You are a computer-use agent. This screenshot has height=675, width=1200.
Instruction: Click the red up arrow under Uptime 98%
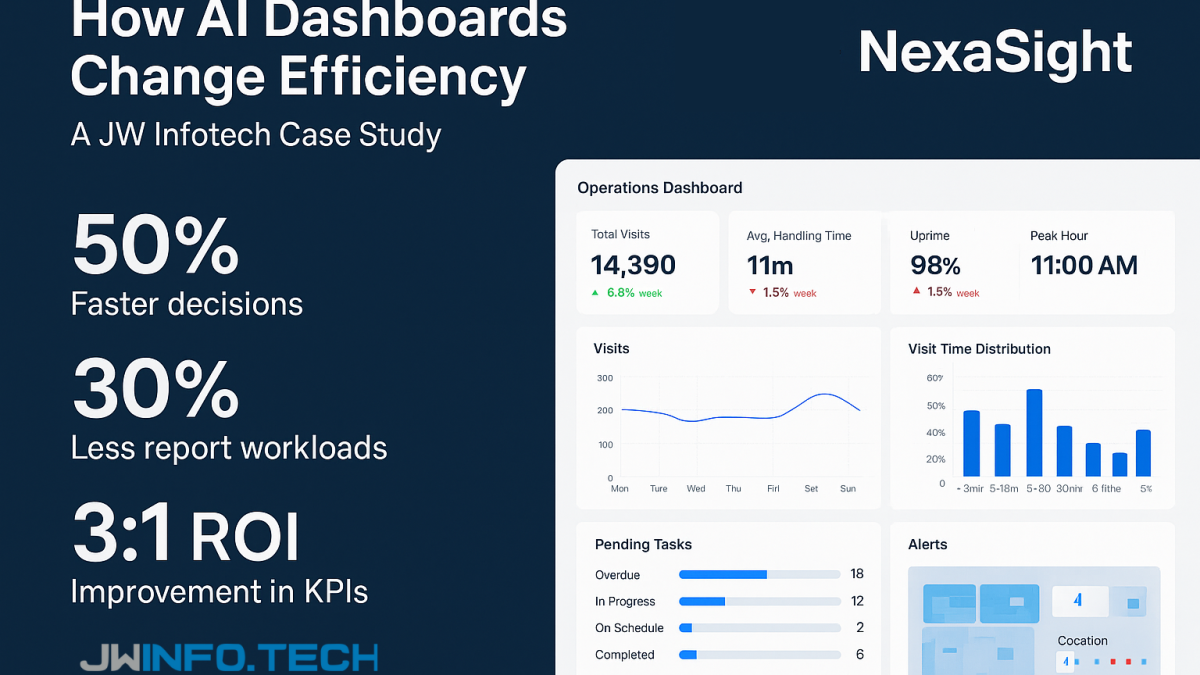click(915, 291)
